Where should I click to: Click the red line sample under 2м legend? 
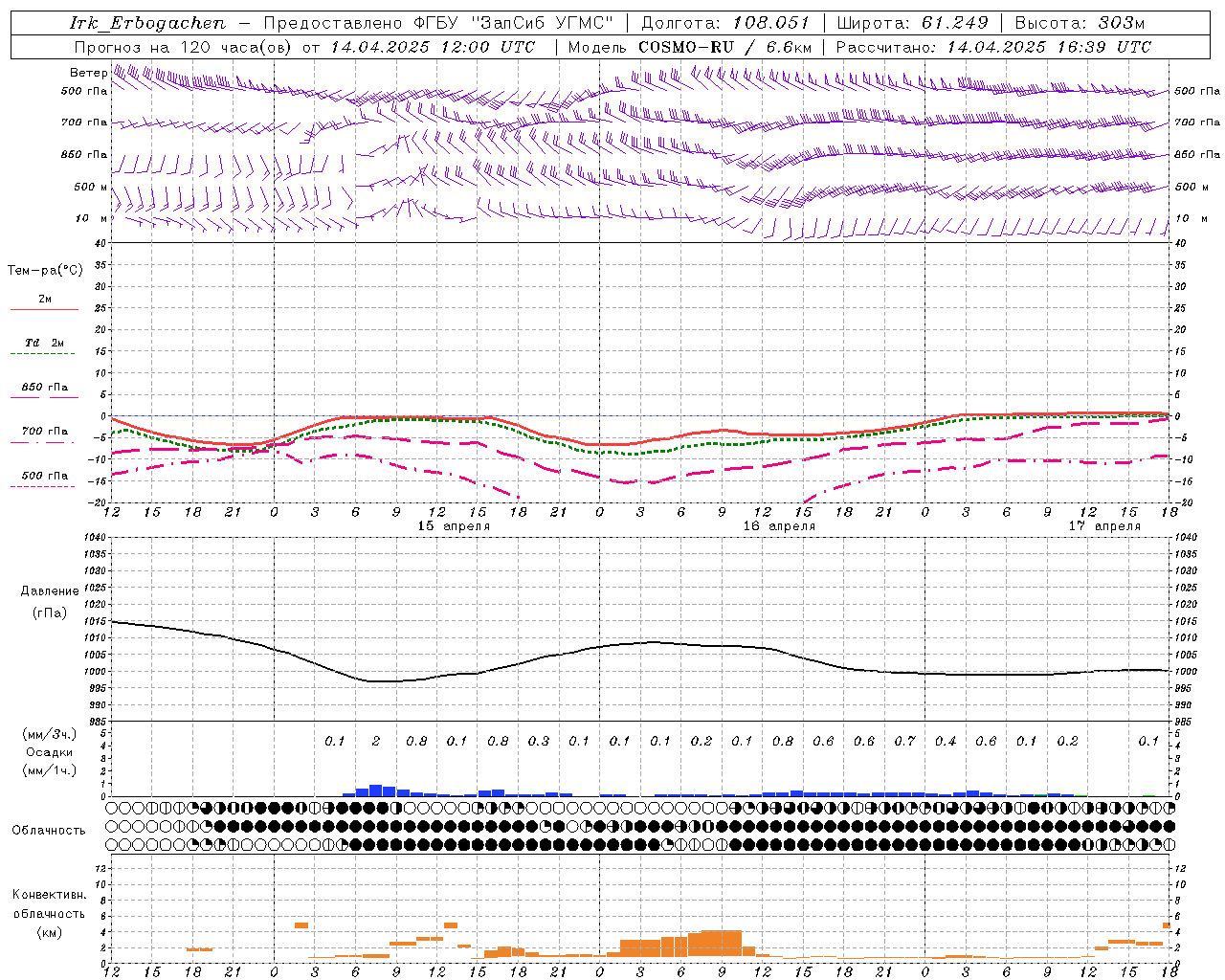click(44, 310)
